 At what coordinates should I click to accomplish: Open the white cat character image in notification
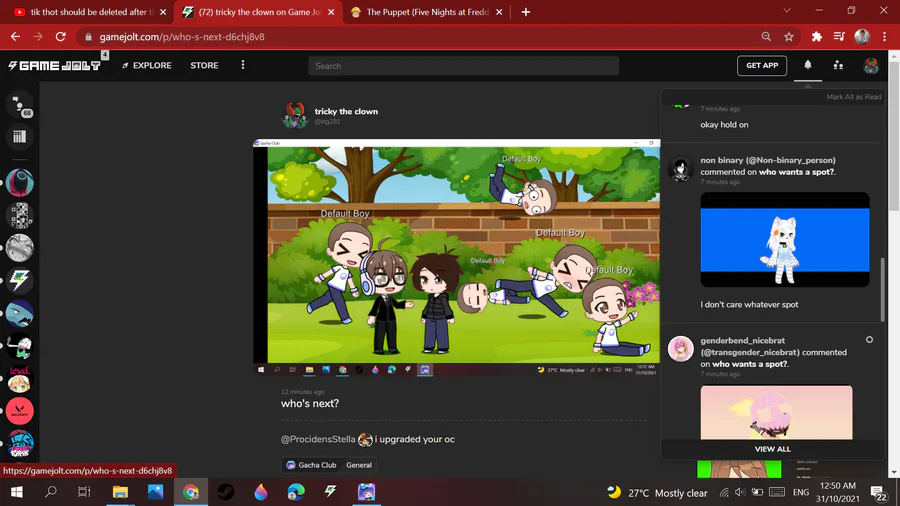(785, 240)
